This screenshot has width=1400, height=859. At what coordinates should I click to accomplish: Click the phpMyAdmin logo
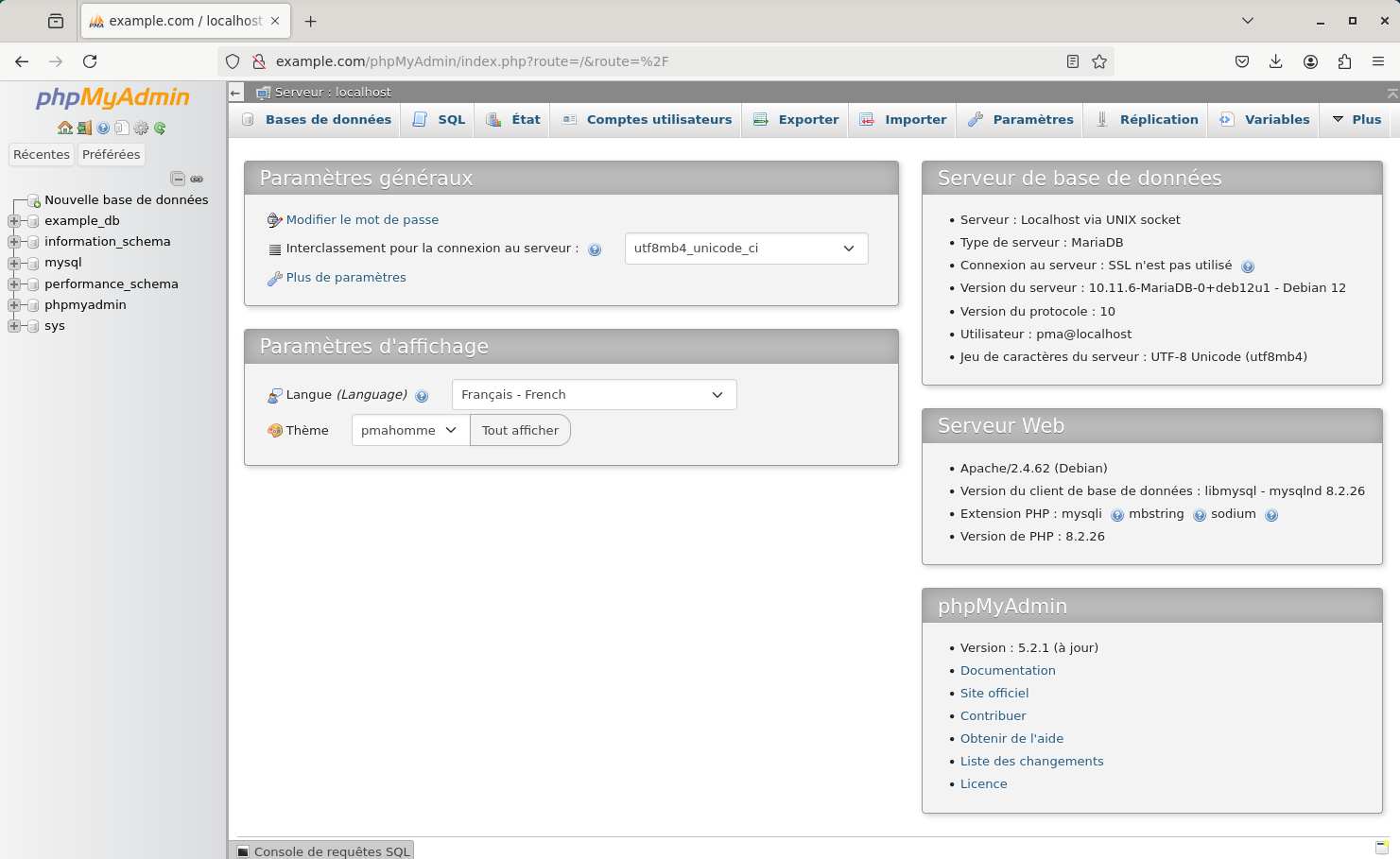tap(112, 97)
